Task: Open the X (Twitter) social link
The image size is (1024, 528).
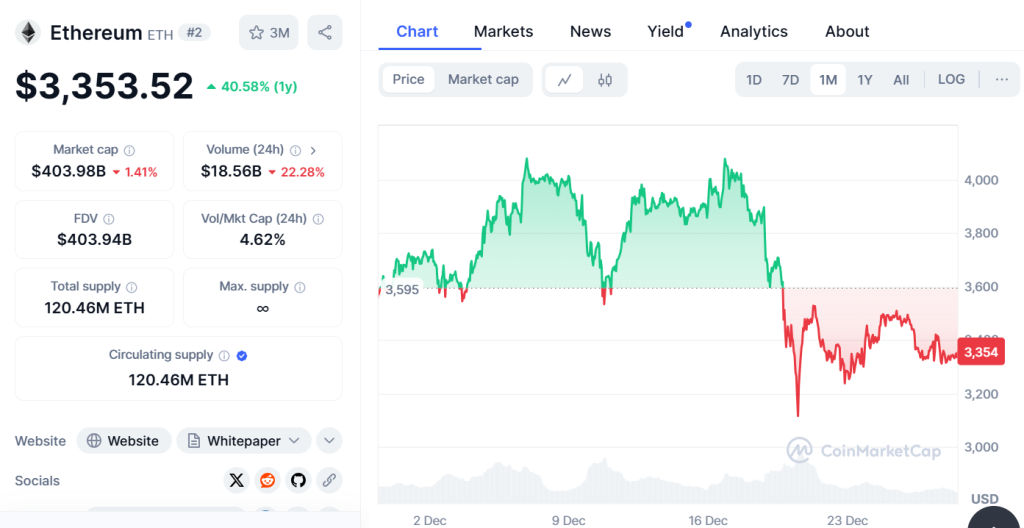Action: coord(236,481)
